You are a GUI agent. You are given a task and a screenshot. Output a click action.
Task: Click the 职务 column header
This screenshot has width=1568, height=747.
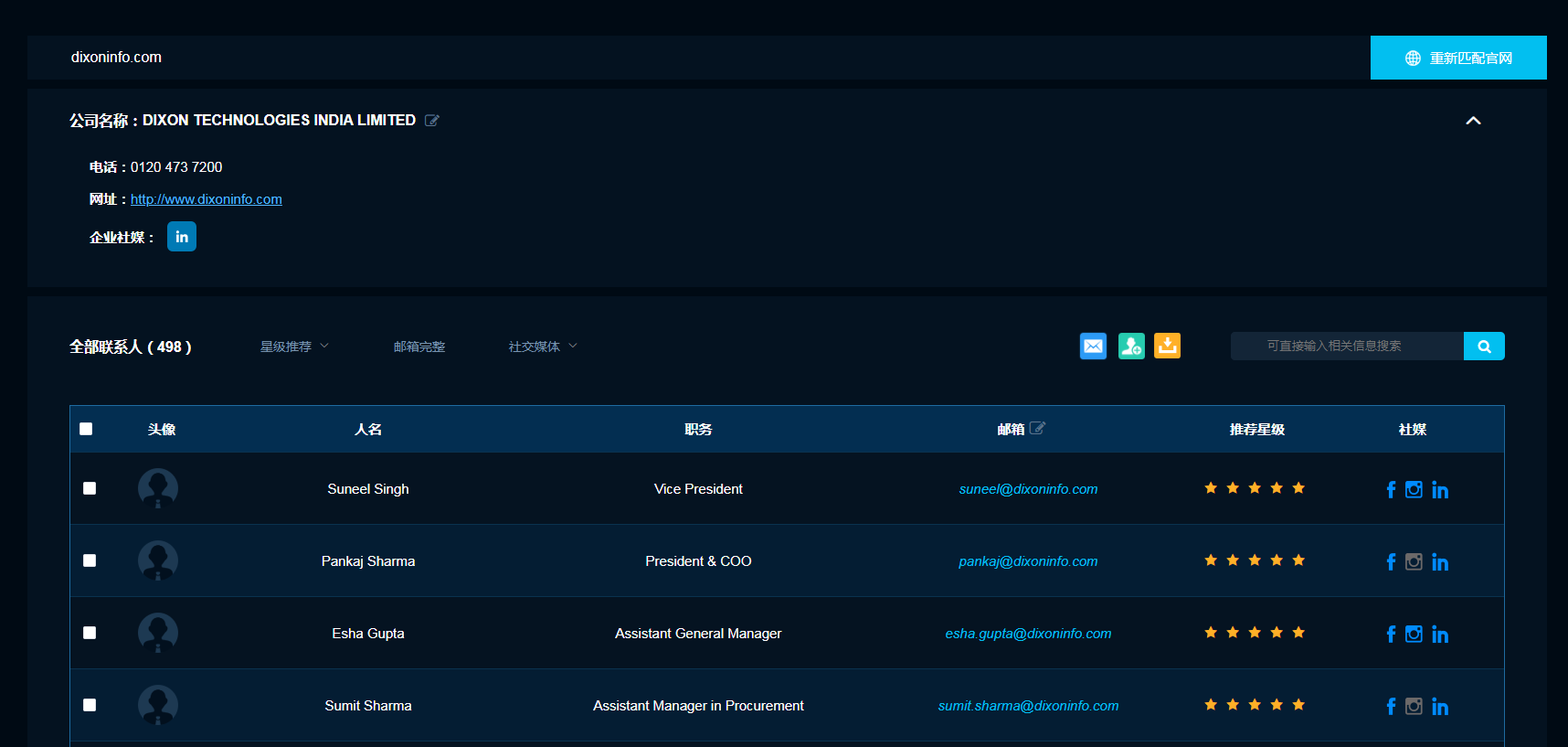pyautogui.click(x=698, y=430)
